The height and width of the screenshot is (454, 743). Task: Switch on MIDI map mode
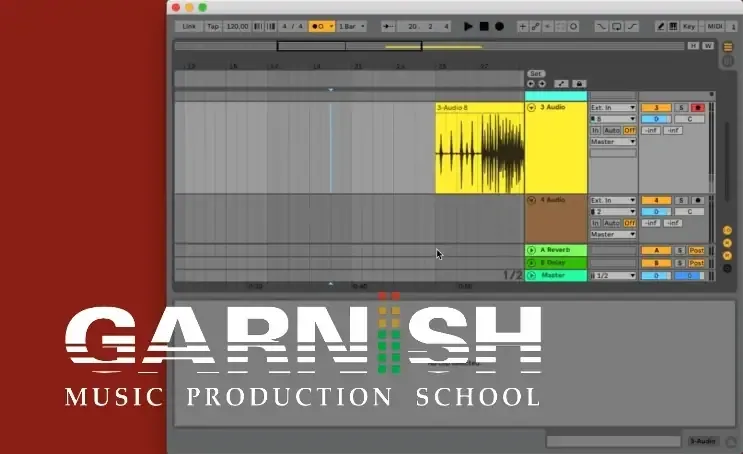coord(715,27)
